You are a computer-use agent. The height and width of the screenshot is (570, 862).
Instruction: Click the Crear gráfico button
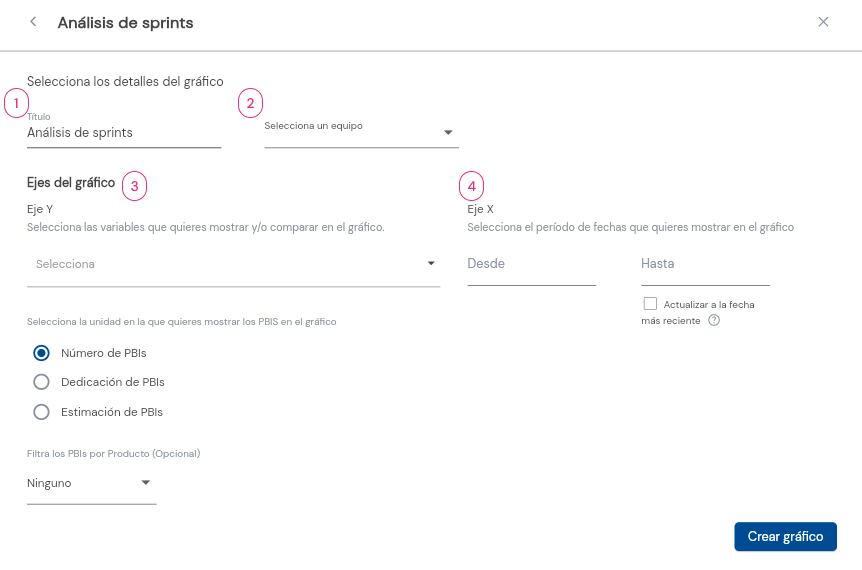[x=785, y=536]
